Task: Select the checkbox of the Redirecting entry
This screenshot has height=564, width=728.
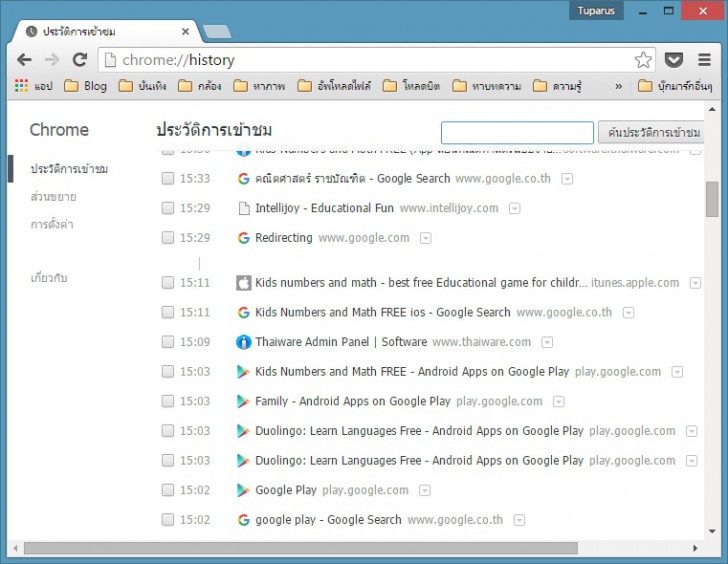Action: click(x=168, y=238)
